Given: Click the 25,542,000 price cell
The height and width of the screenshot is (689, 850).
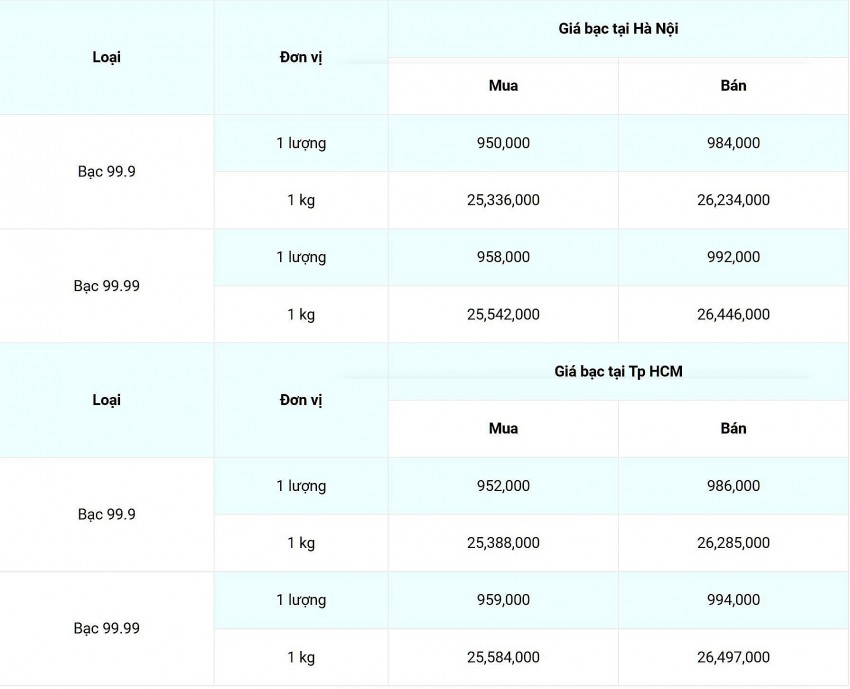Looking at the screenshot, I should (503, 314).
